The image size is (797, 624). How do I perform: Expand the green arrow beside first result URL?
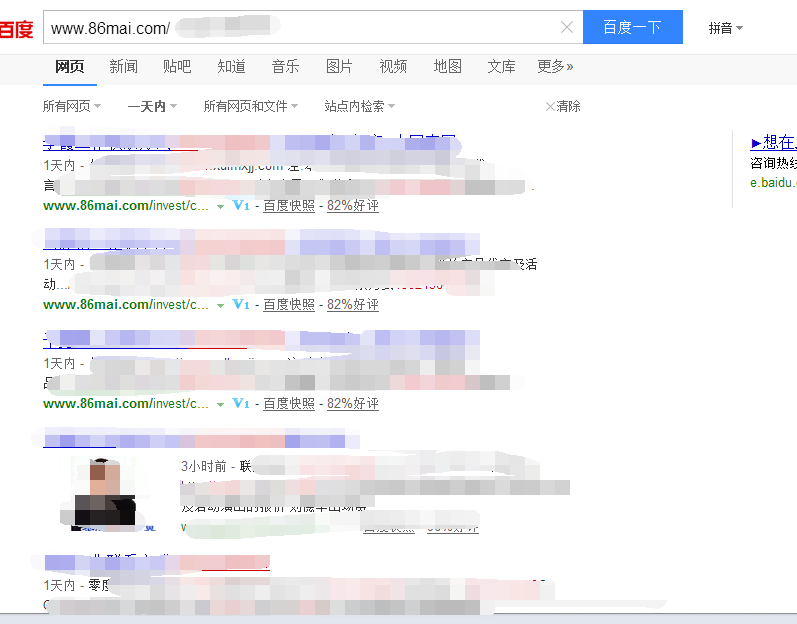220,206
